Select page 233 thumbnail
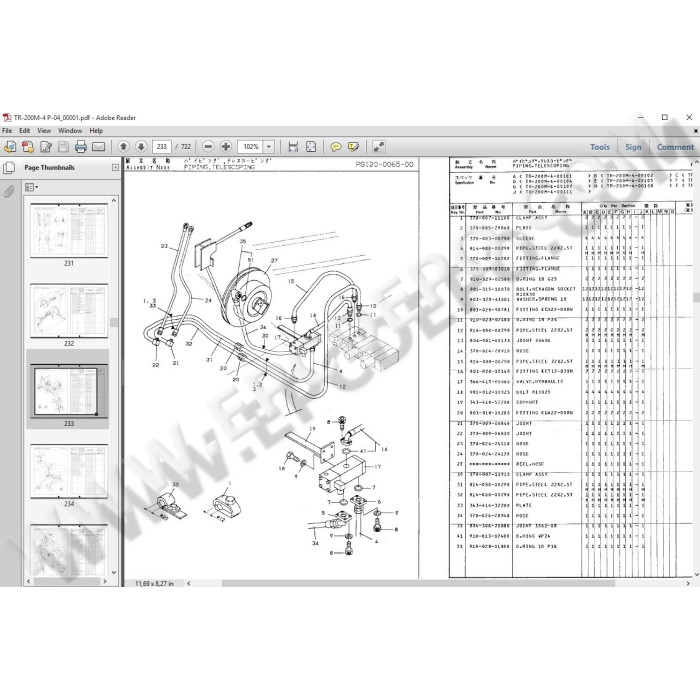Screen dimensions: 700x700 69,391
